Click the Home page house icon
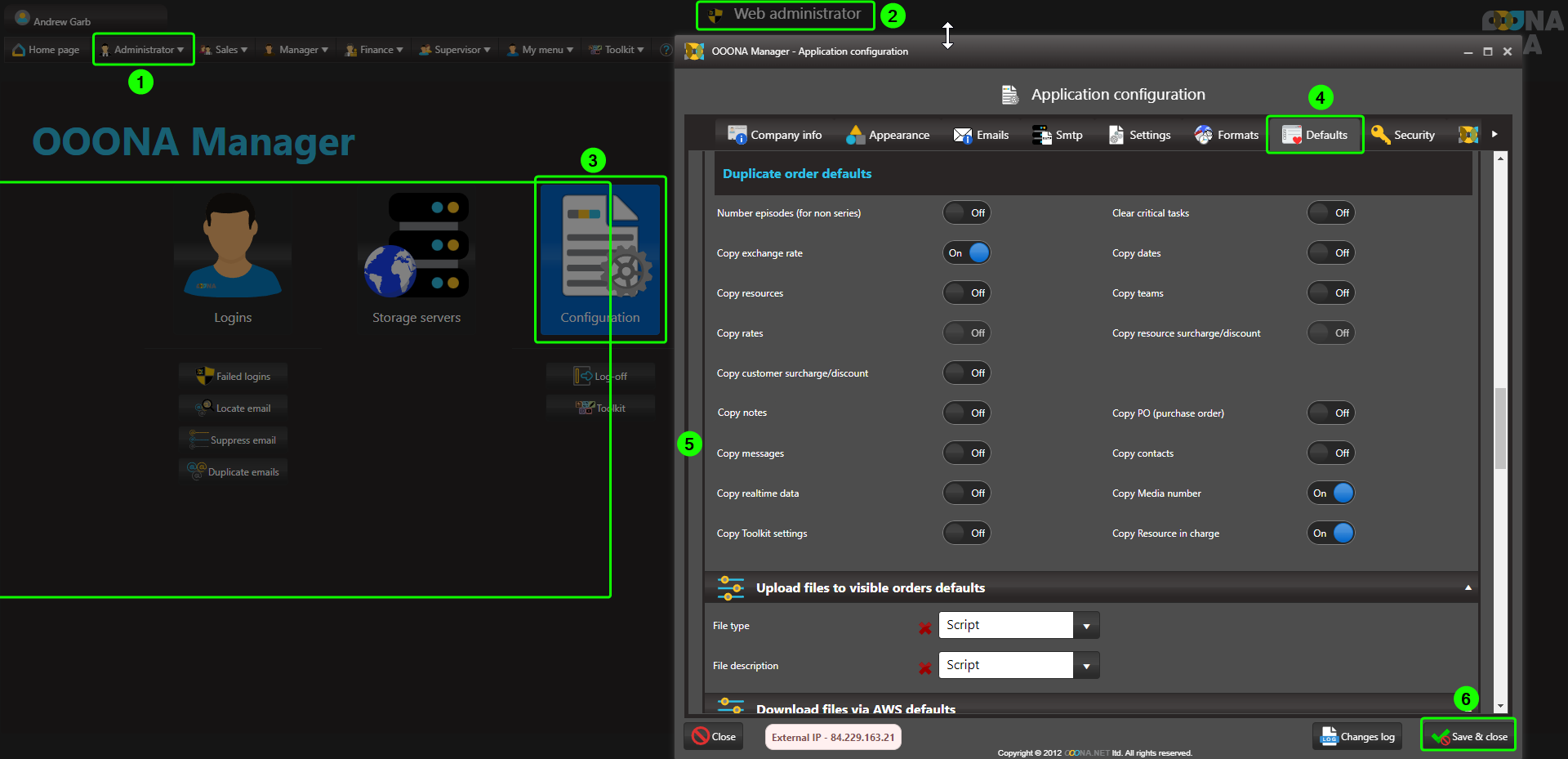 (19, 50)
